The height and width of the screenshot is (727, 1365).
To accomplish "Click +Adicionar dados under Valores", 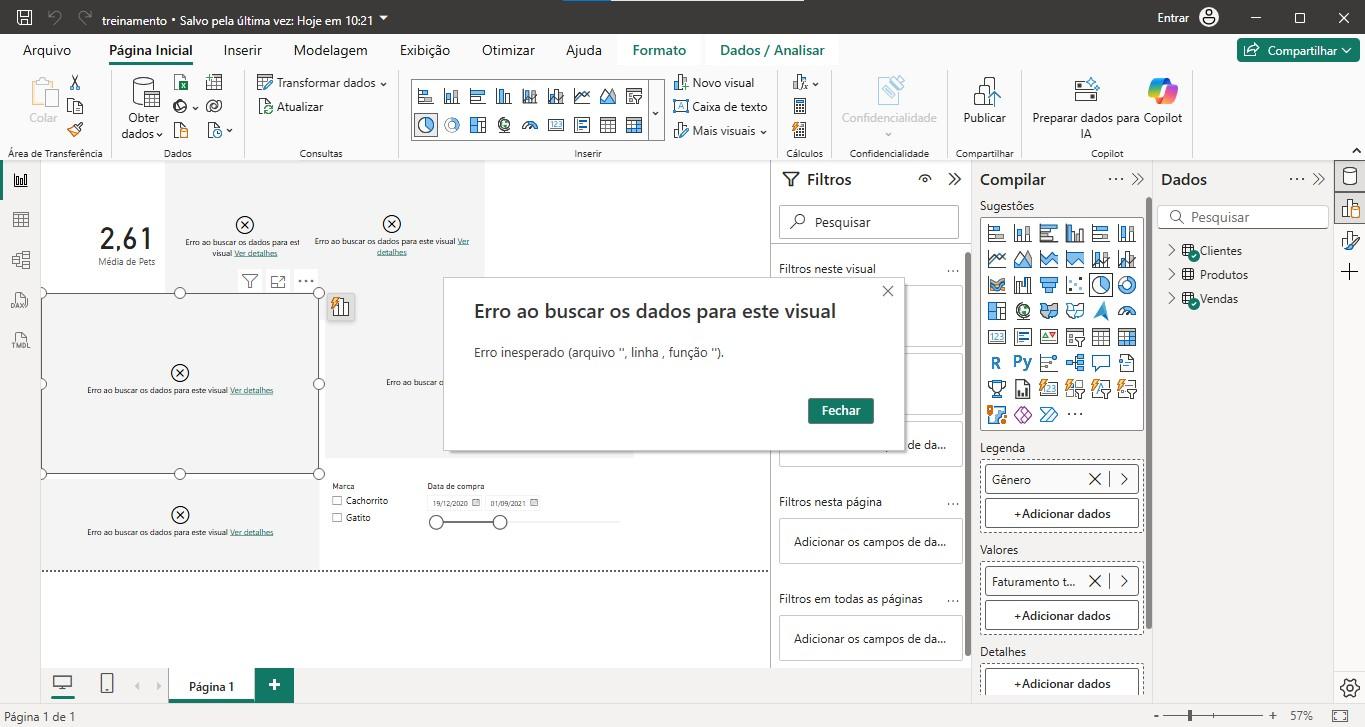I will click(x=1062, y=616).
